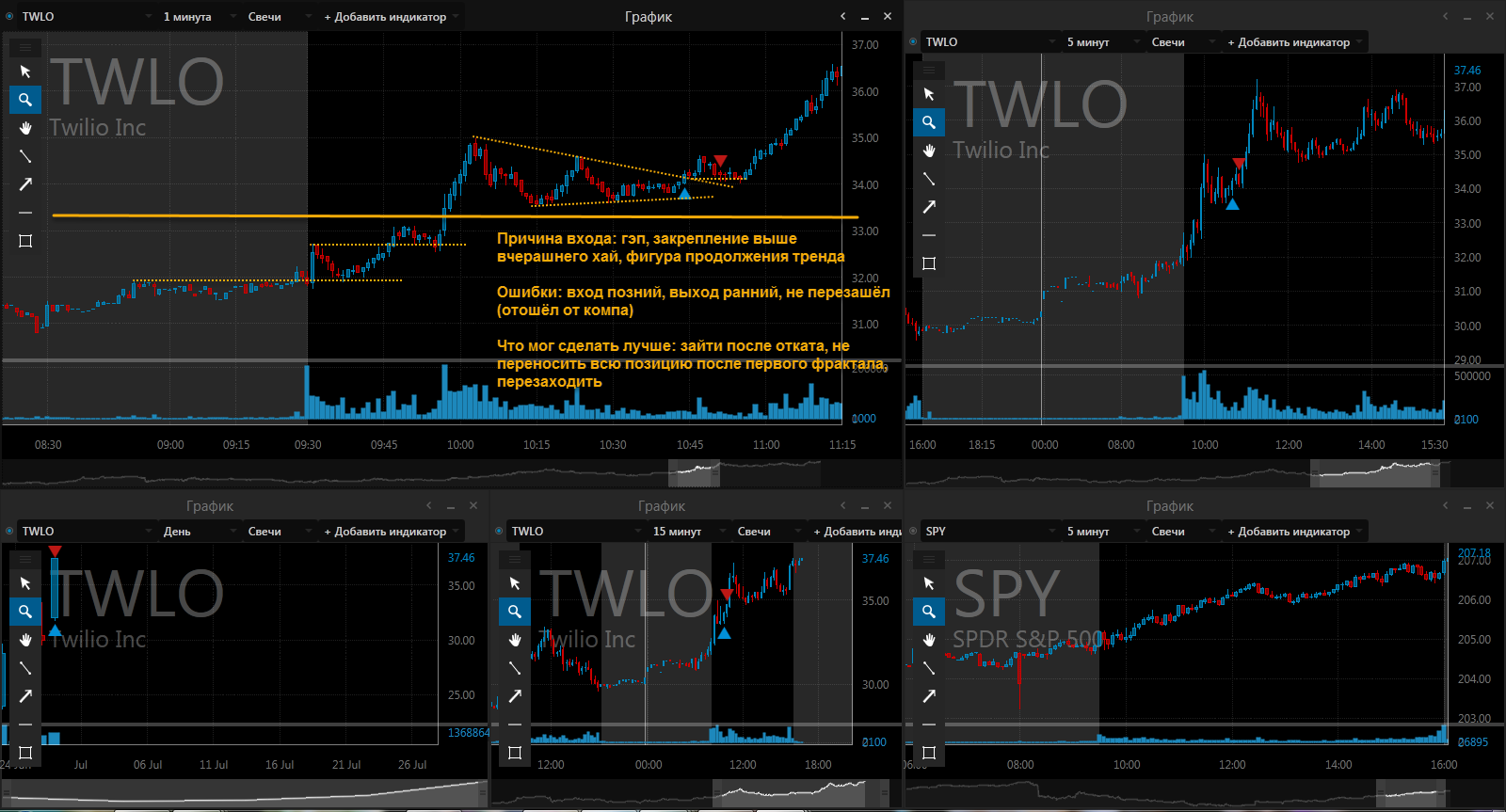Open the '1 минута' timeframe dropdown

(196, 16)
